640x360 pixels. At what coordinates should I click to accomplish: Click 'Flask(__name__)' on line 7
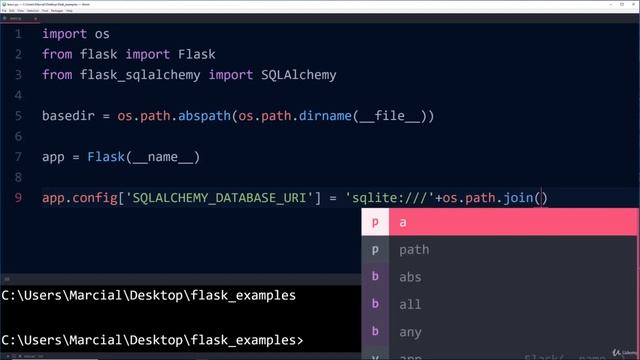point(144,157)
